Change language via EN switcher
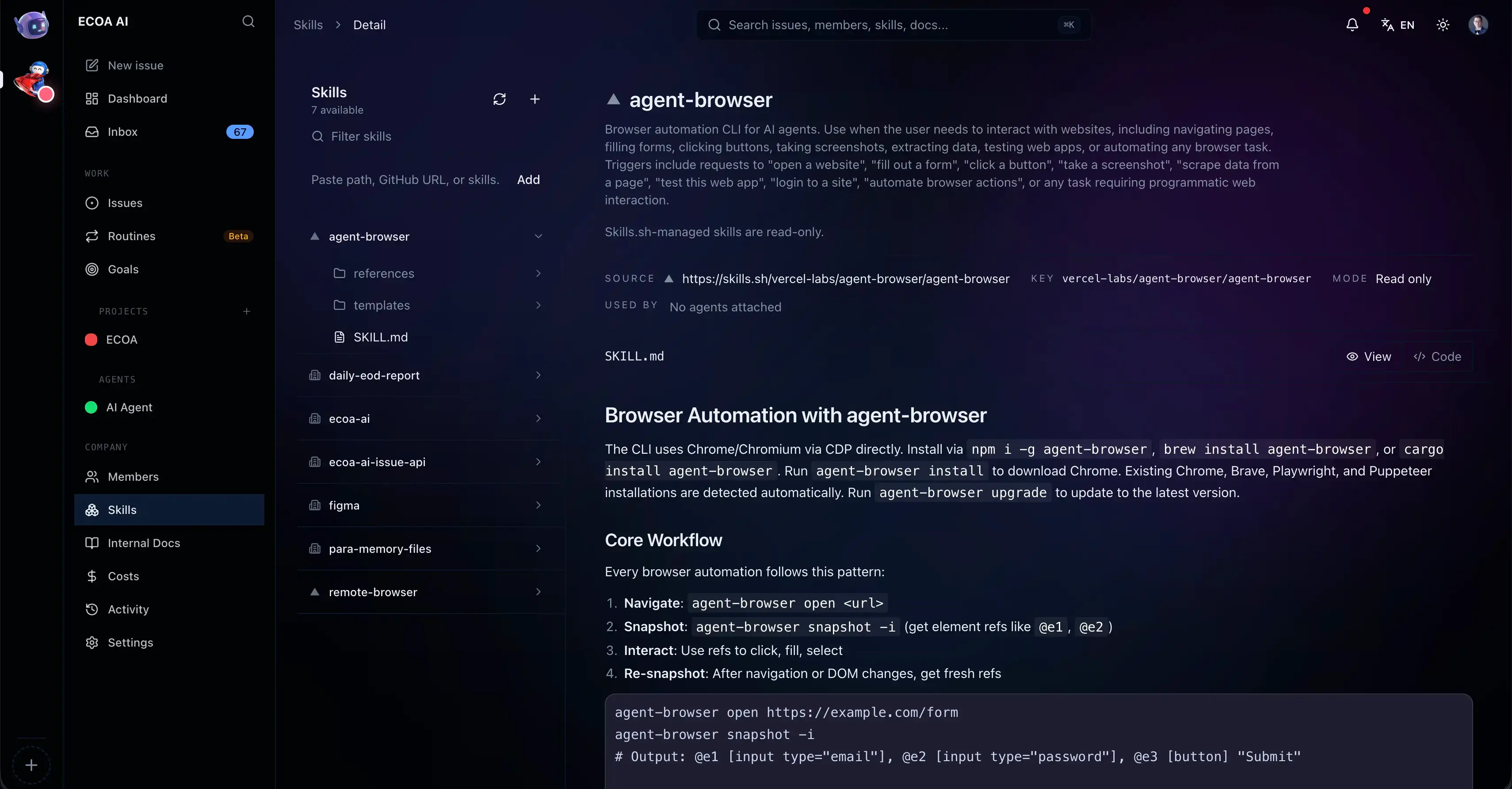 coord(1397,25)
